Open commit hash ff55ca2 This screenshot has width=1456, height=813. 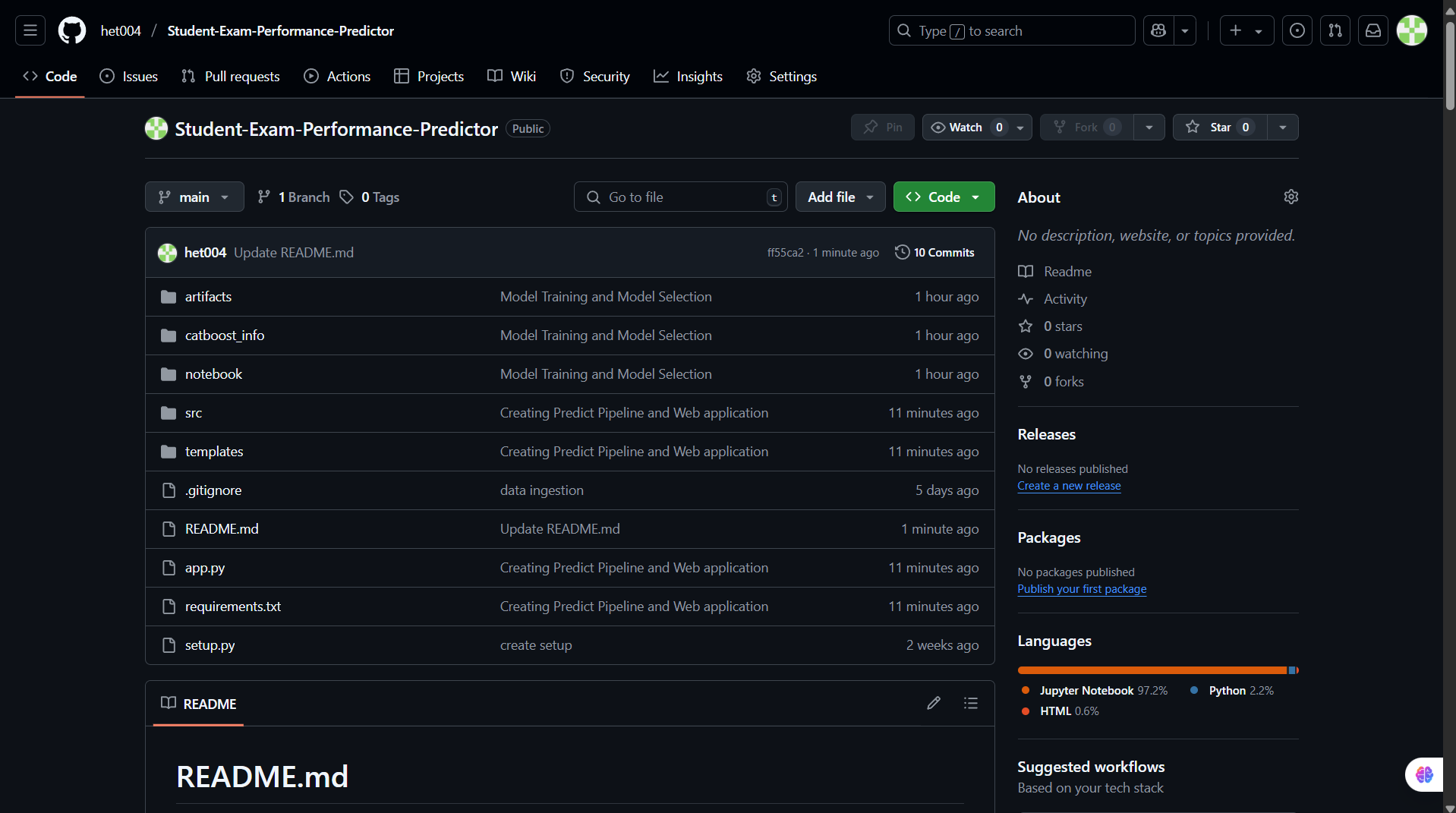click(x=785, y=253)
